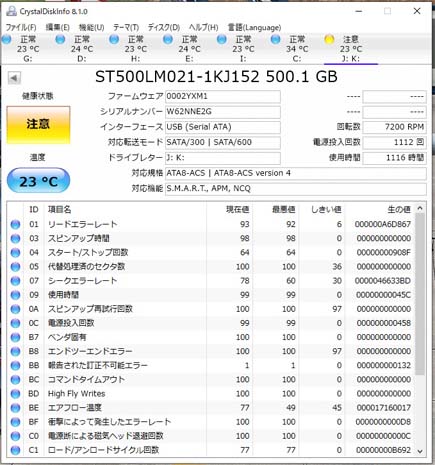This screenshot has width=435, height=465.
Task: Click the SMART list vertical scrollbar thumb
Action: tap(420, 294)
